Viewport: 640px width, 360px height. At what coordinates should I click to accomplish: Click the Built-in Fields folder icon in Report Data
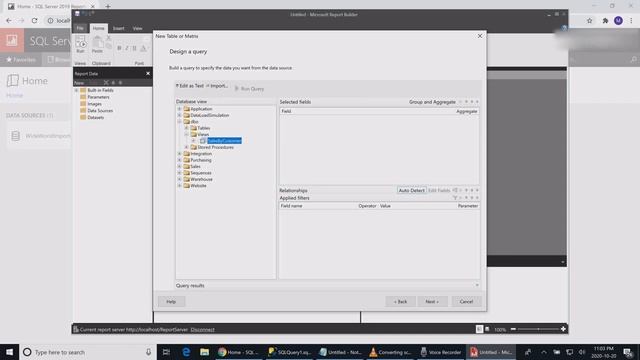tap(83, 90)
